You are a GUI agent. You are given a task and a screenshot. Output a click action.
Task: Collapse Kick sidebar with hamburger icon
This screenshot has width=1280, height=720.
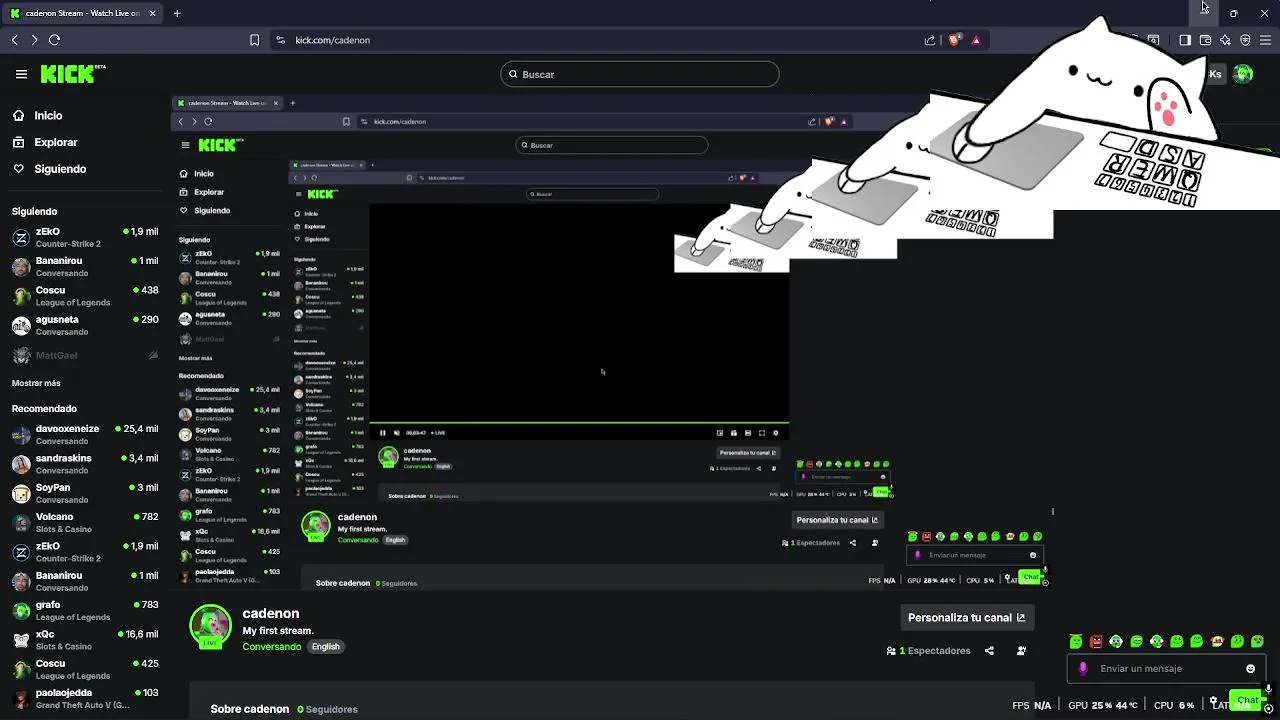[x=21, y=74]
